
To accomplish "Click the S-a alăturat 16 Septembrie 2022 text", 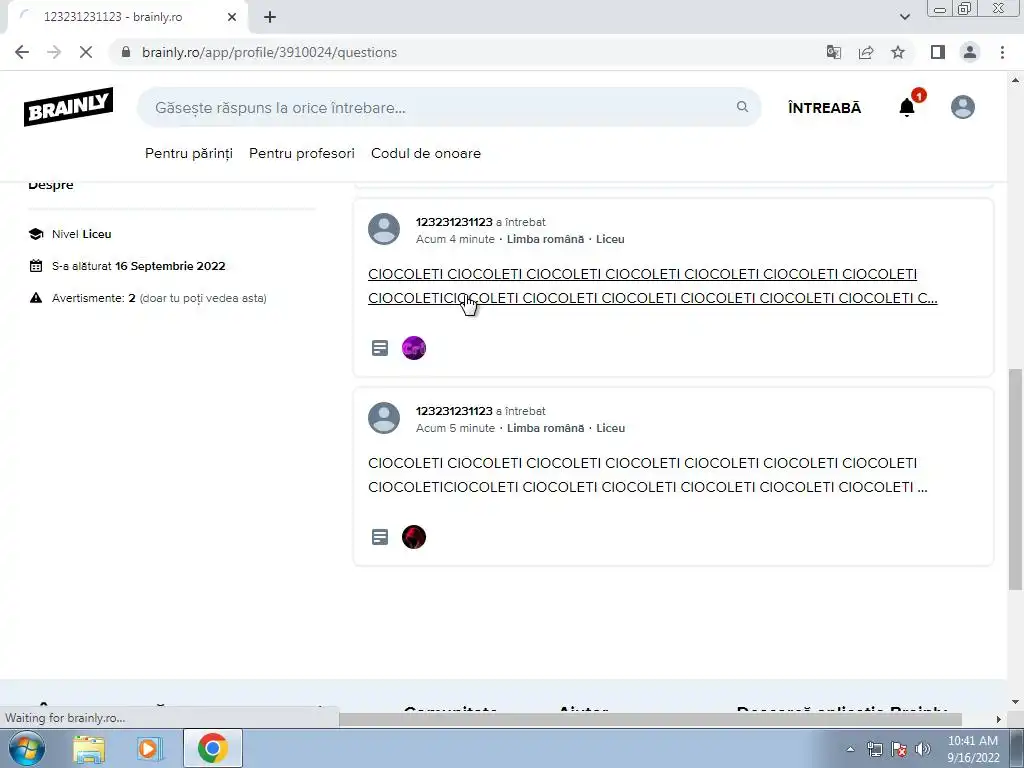I will pos(138,266).
